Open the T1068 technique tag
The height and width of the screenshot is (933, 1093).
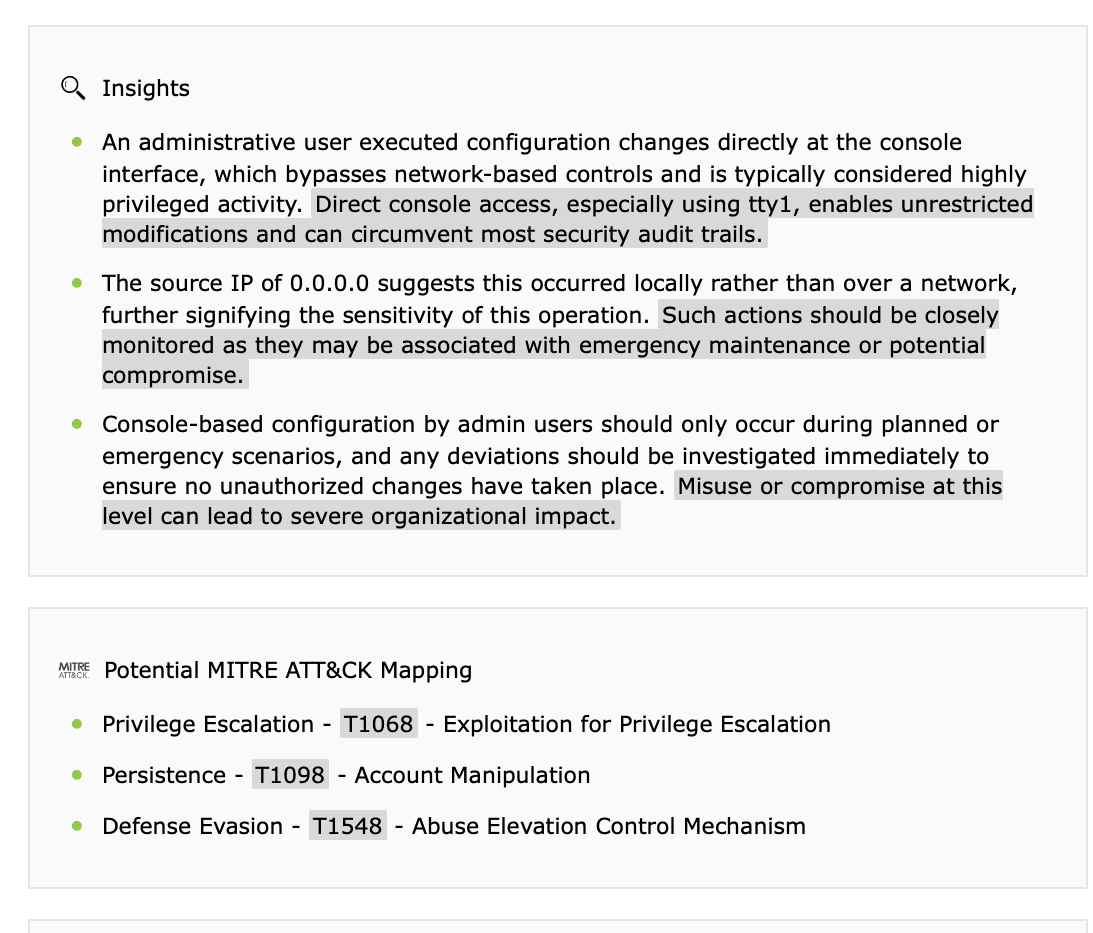pos(379,724)
